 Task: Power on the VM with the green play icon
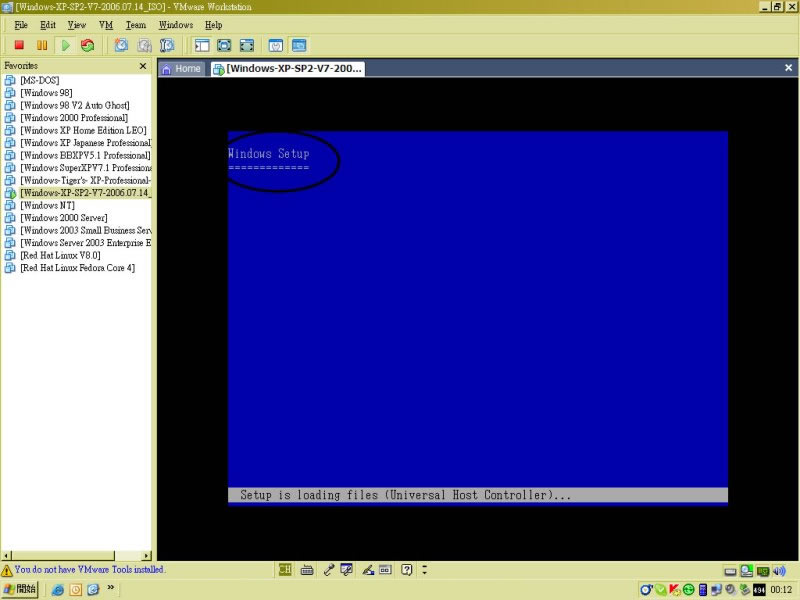coord(65,45)
